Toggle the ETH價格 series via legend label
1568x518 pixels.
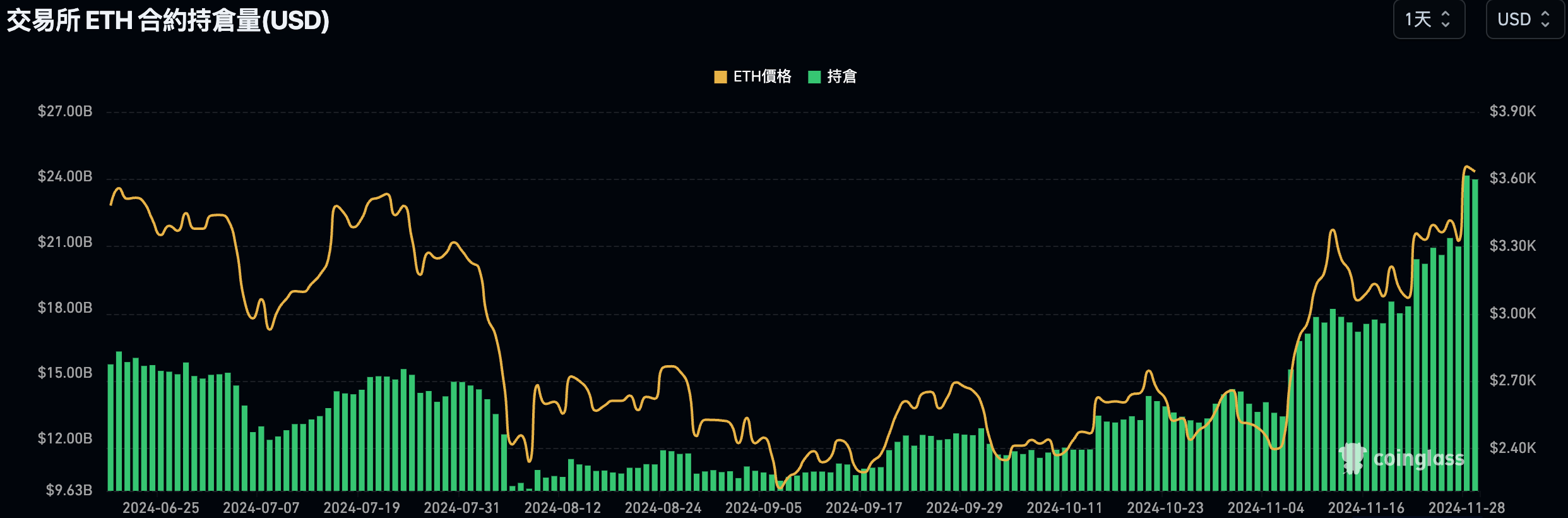click(762, 77)
